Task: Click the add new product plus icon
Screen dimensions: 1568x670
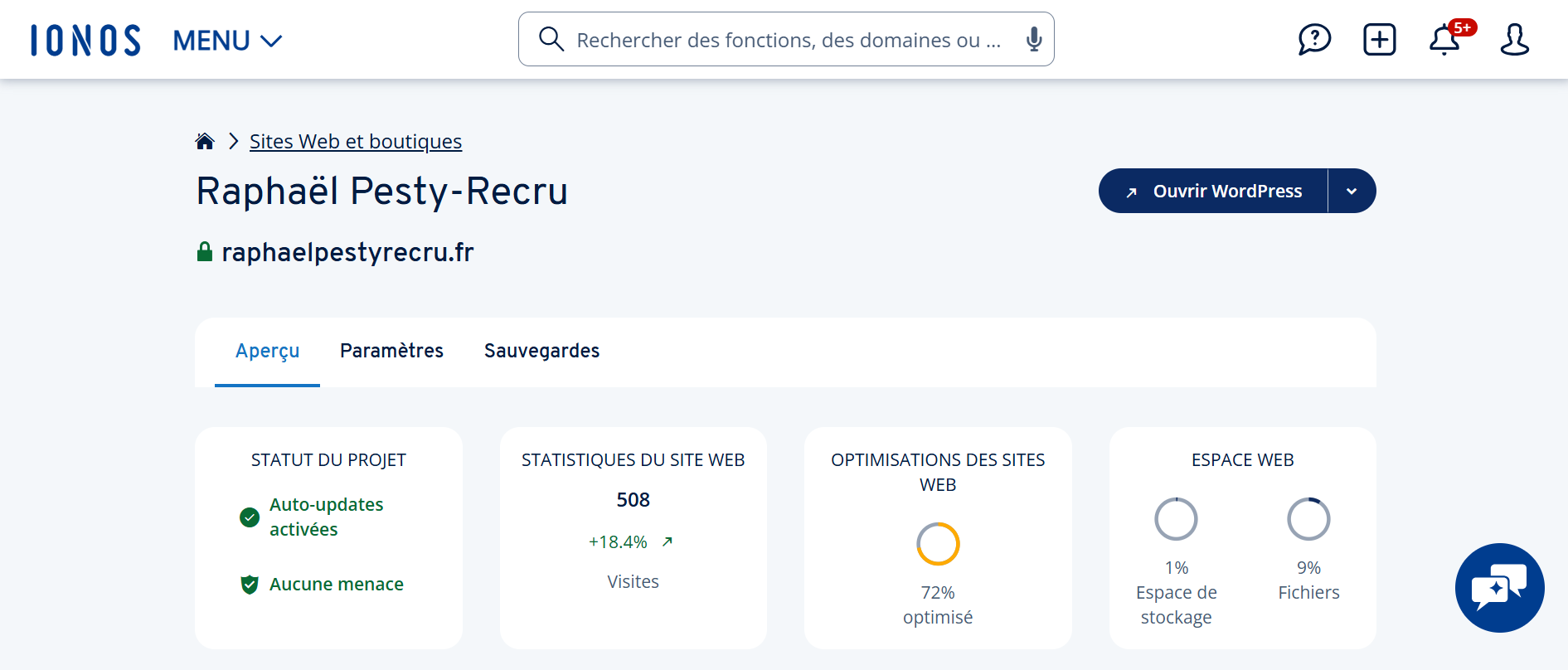Action: (1380, 39)
